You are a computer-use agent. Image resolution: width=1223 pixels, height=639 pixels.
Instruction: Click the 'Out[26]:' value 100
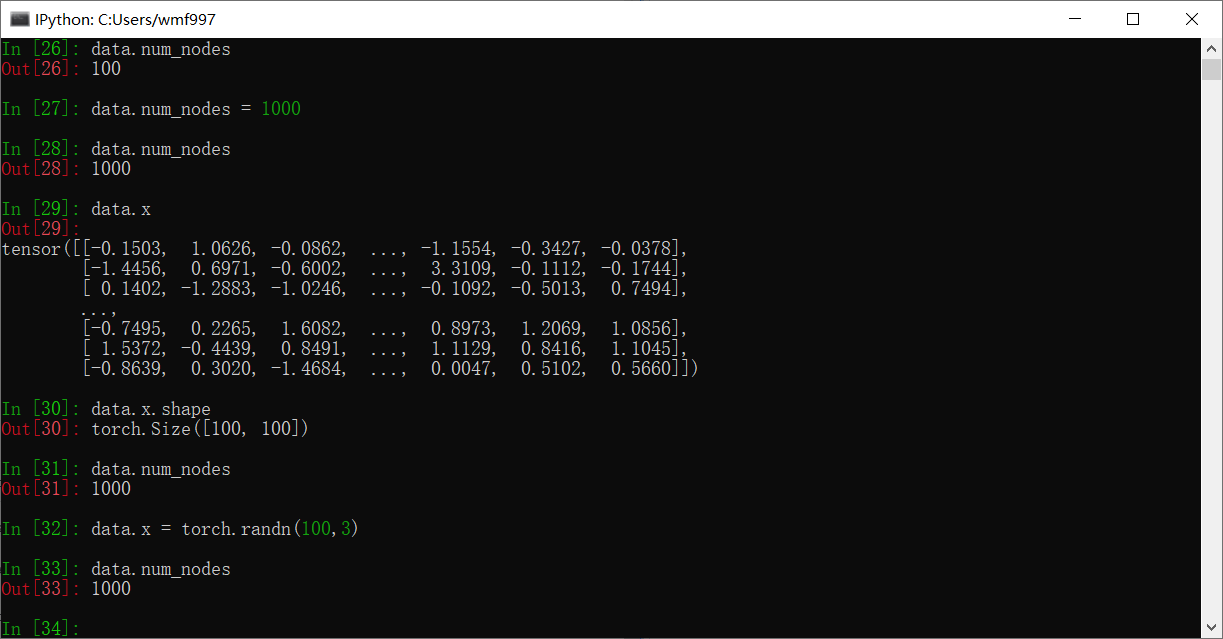click(x=106, y=69)
